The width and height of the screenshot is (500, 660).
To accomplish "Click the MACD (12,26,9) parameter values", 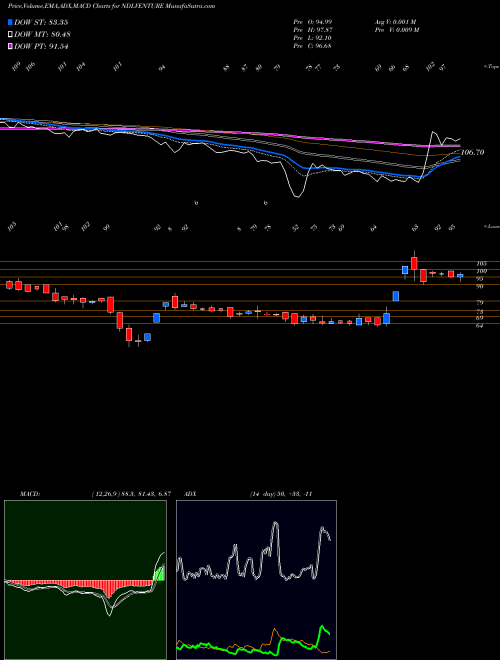I will 131,494.
